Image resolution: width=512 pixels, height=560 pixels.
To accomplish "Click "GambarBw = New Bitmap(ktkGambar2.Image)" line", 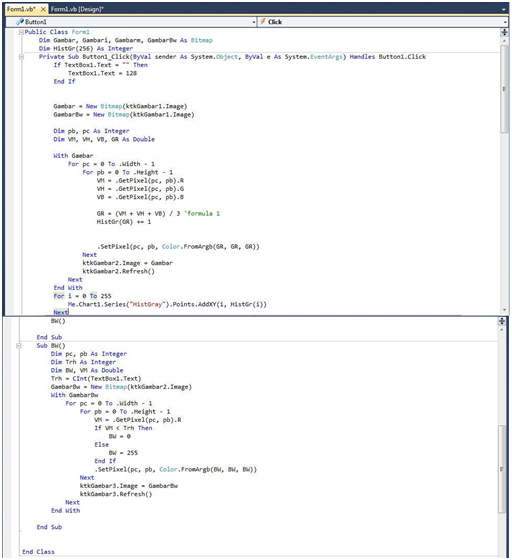I will click(x=121, y=387).
